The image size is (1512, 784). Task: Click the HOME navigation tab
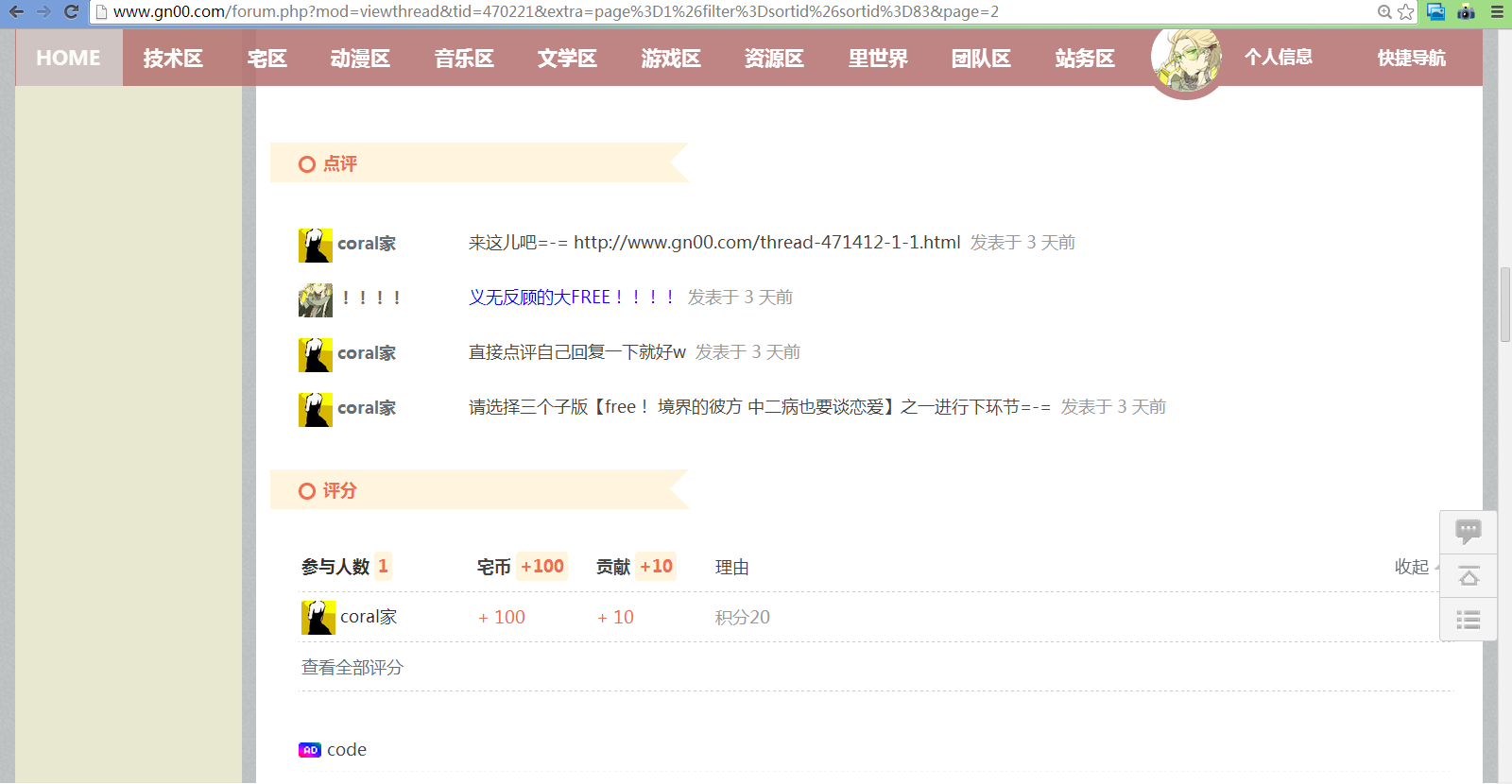pyautogui.click(x=68, y=59)
